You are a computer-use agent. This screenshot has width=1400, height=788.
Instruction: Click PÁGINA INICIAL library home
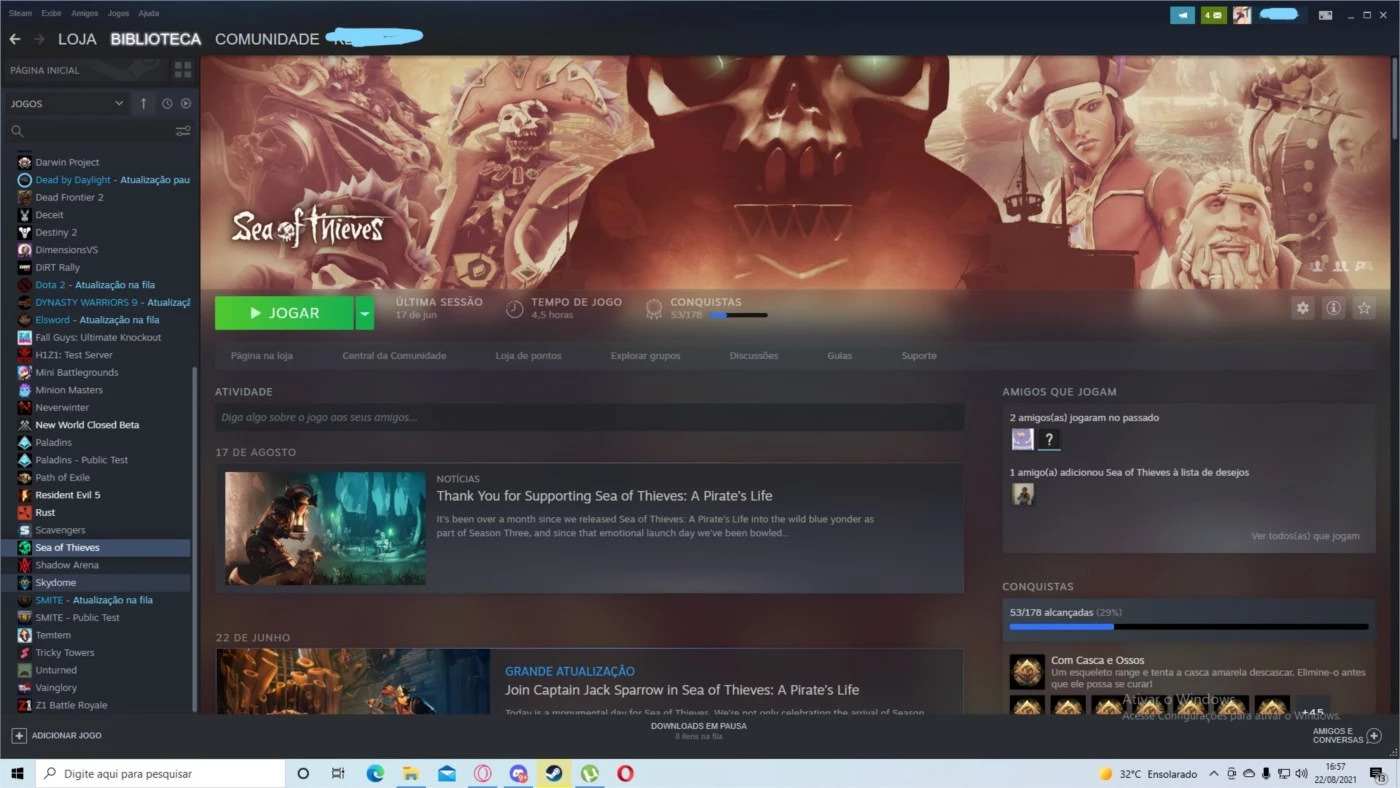[x=45, y=70]
